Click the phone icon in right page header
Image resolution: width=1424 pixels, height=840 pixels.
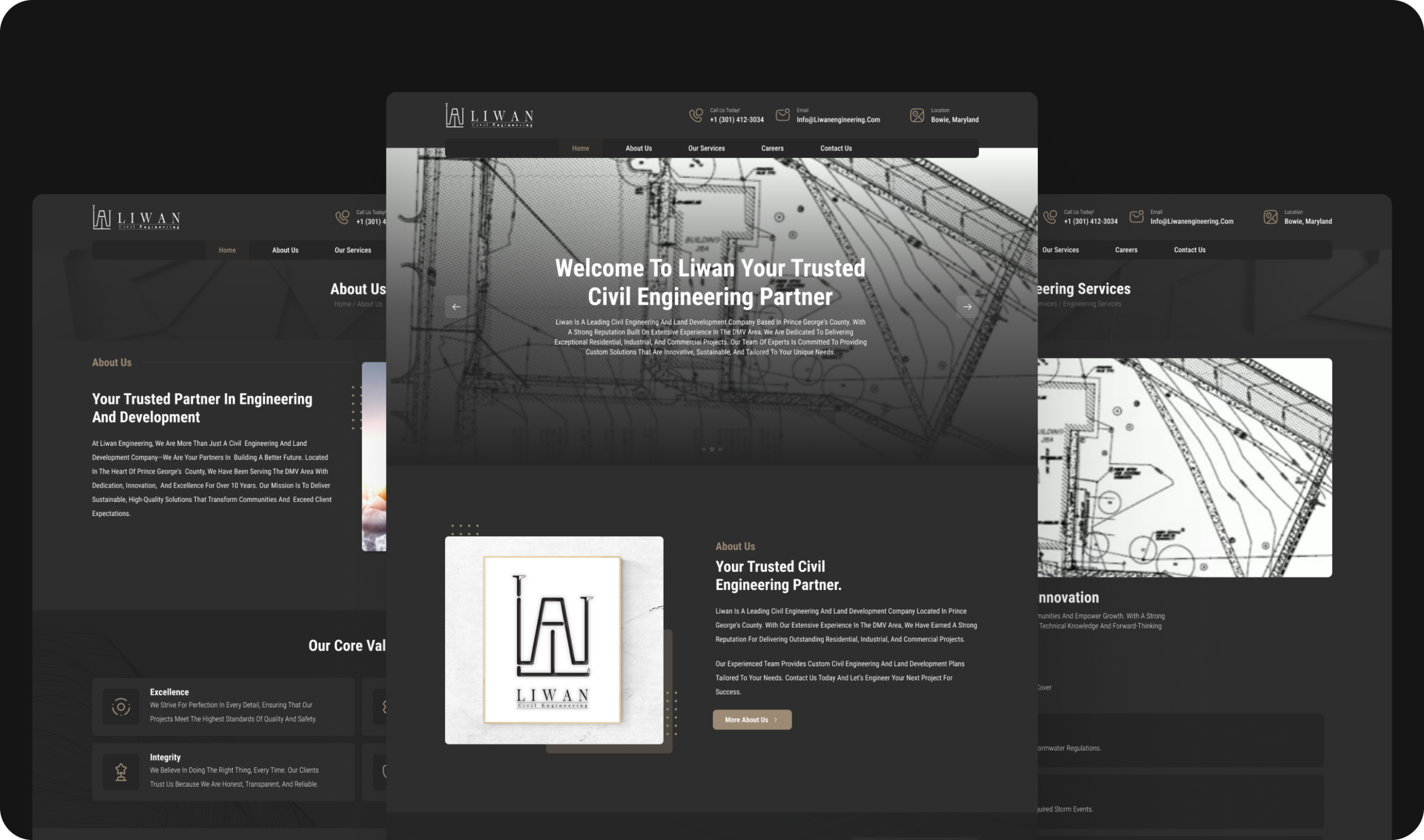1050,217
